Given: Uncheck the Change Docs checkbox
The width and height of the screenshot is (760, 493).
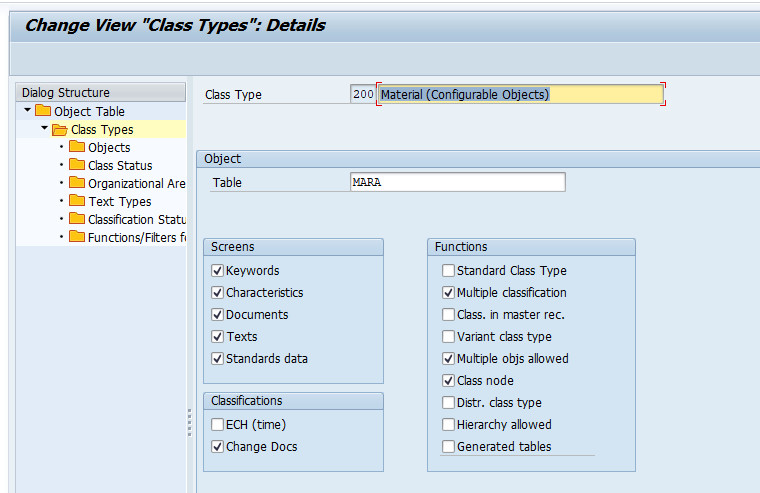Looking at the screenshot, I should coord(217,447).
